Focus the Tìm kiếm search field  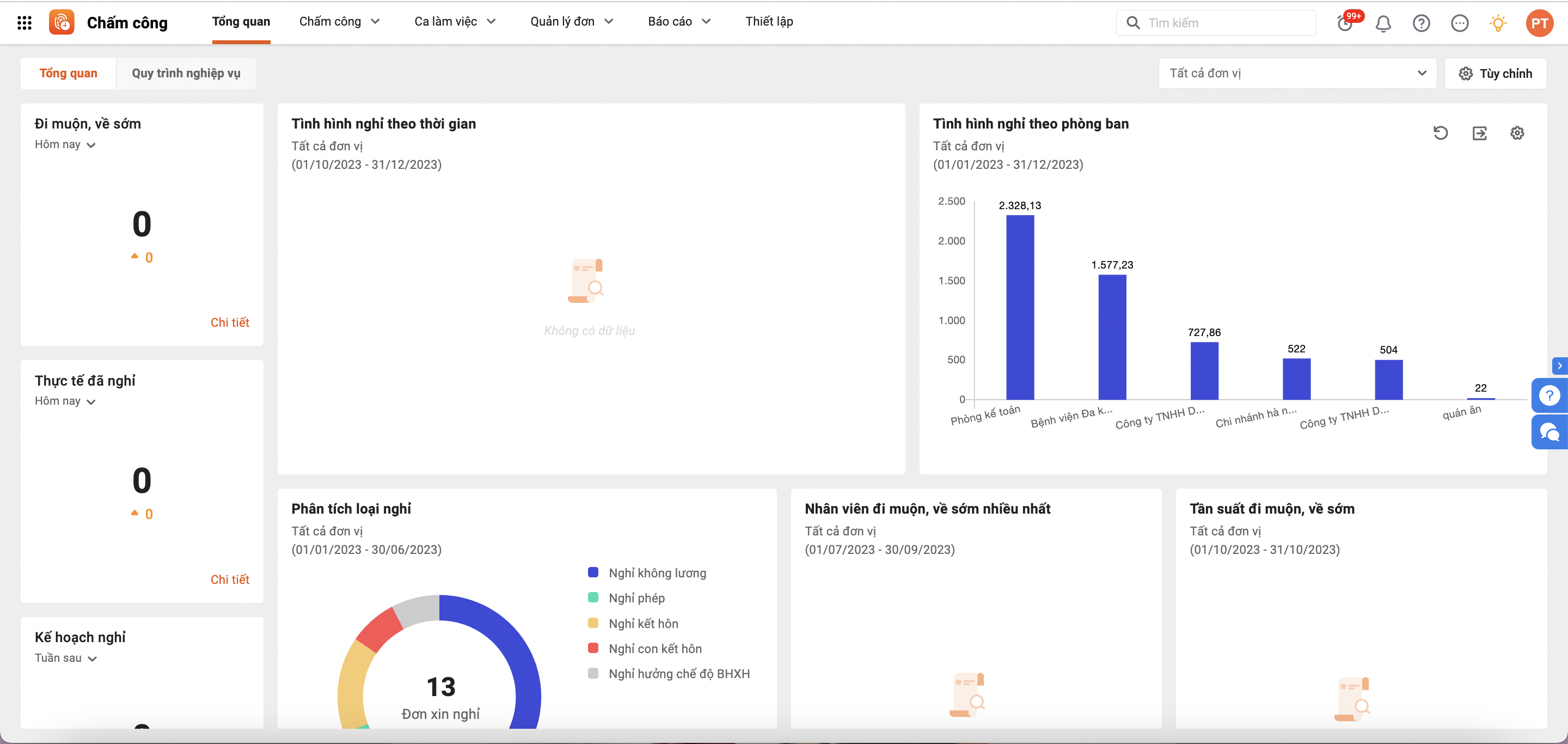point(1217,22)
